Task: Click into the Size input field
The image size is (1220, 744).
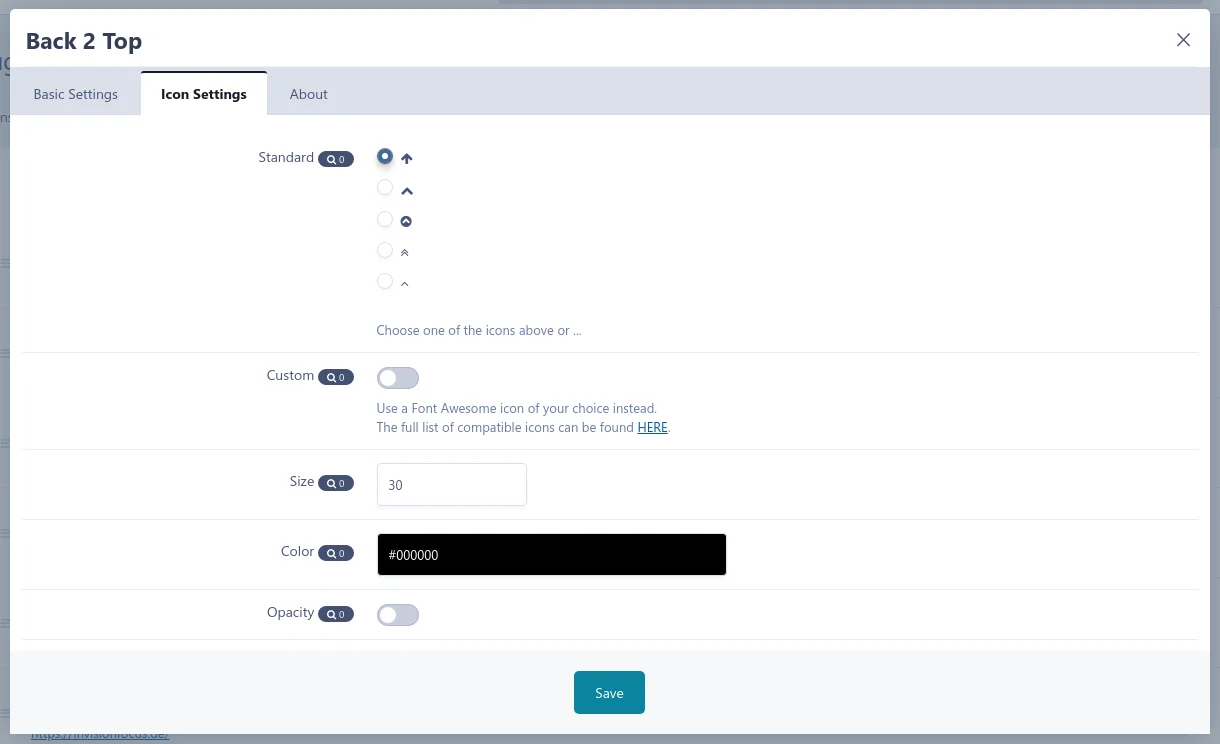Action: point(451,485)
